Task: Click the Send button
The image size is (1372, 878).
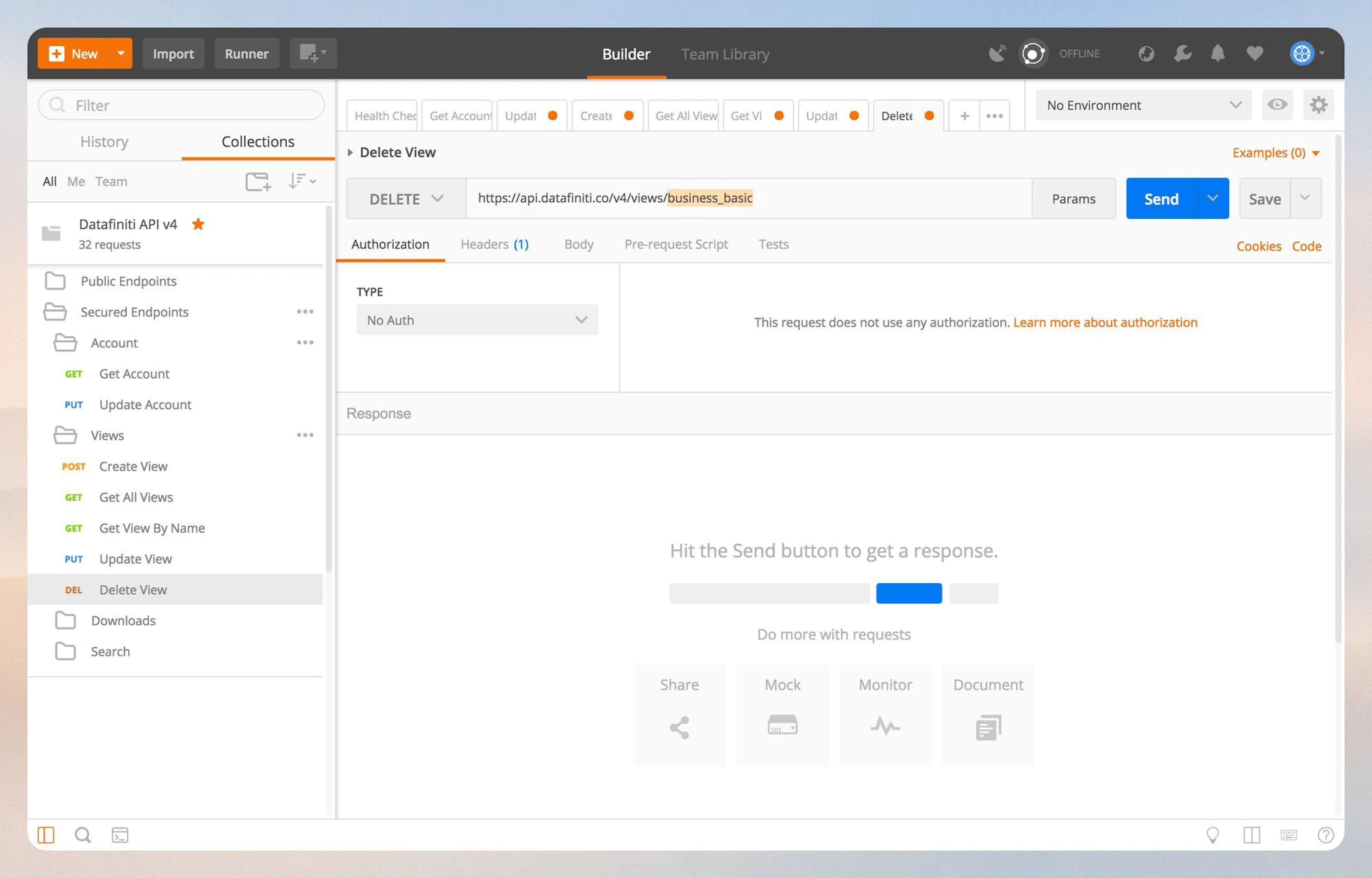Action: pos(1161,198)
